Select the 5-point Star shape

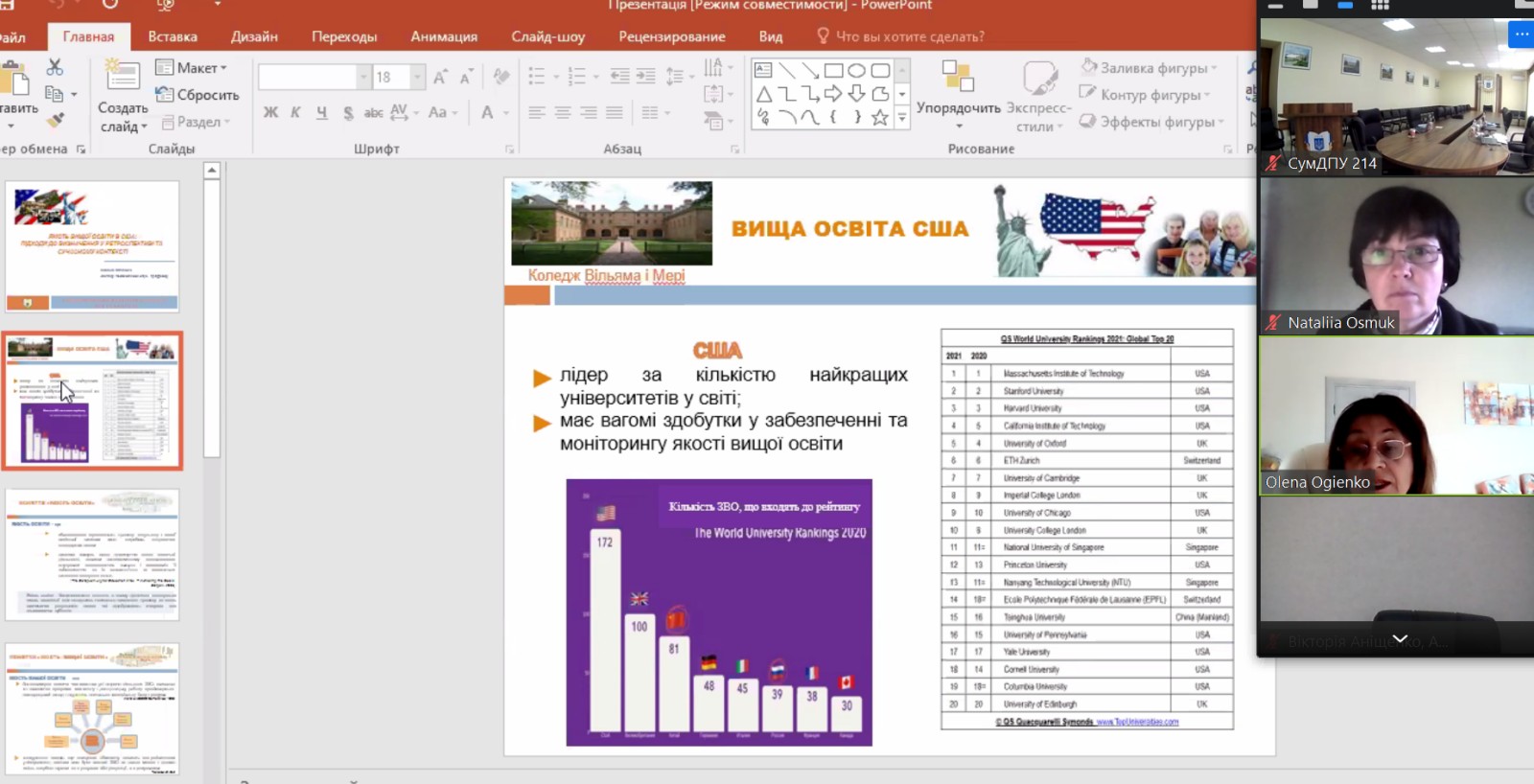pos(880,117)
